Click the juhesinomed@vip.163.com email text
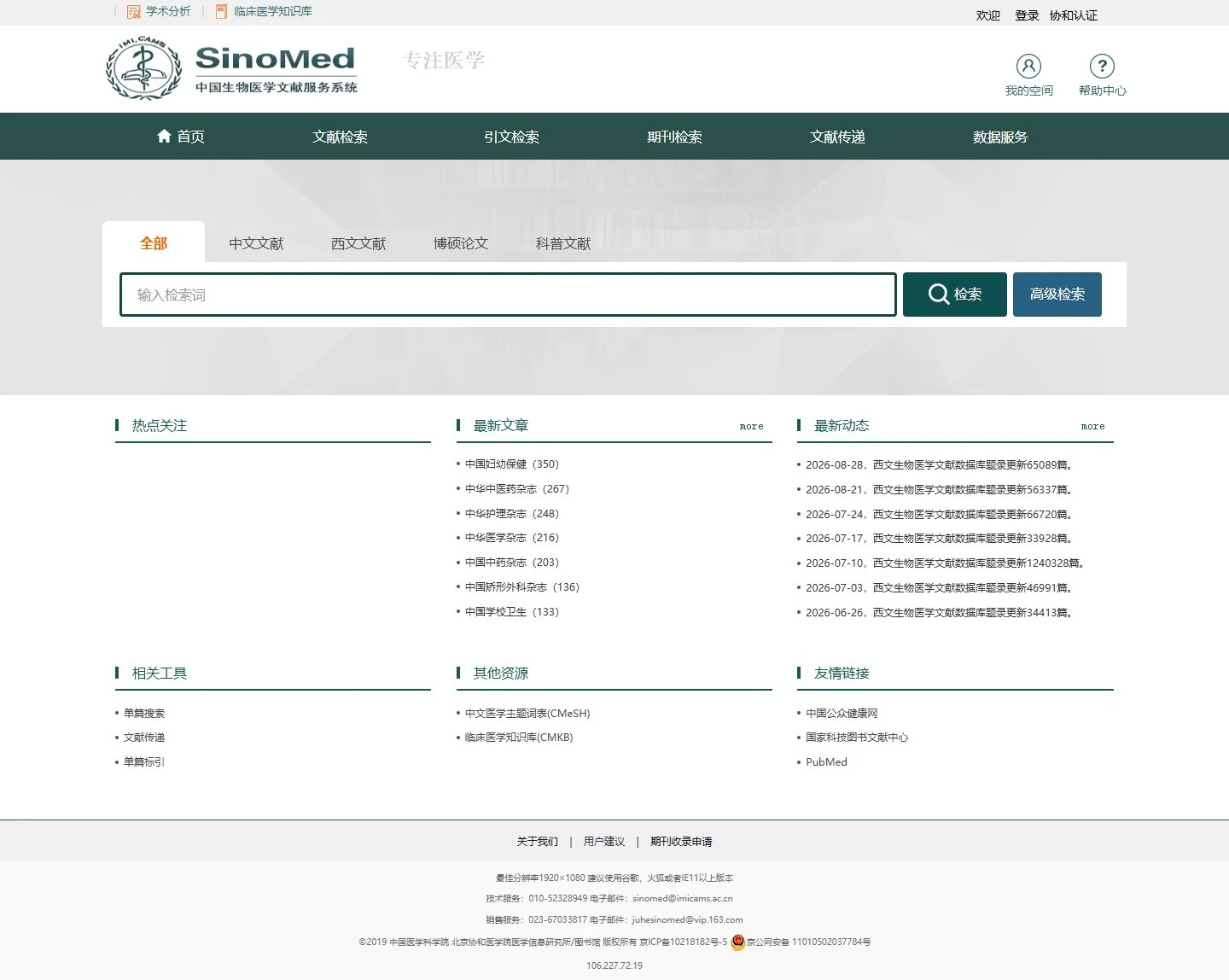 pyautogui.click(x=688, y=920)
